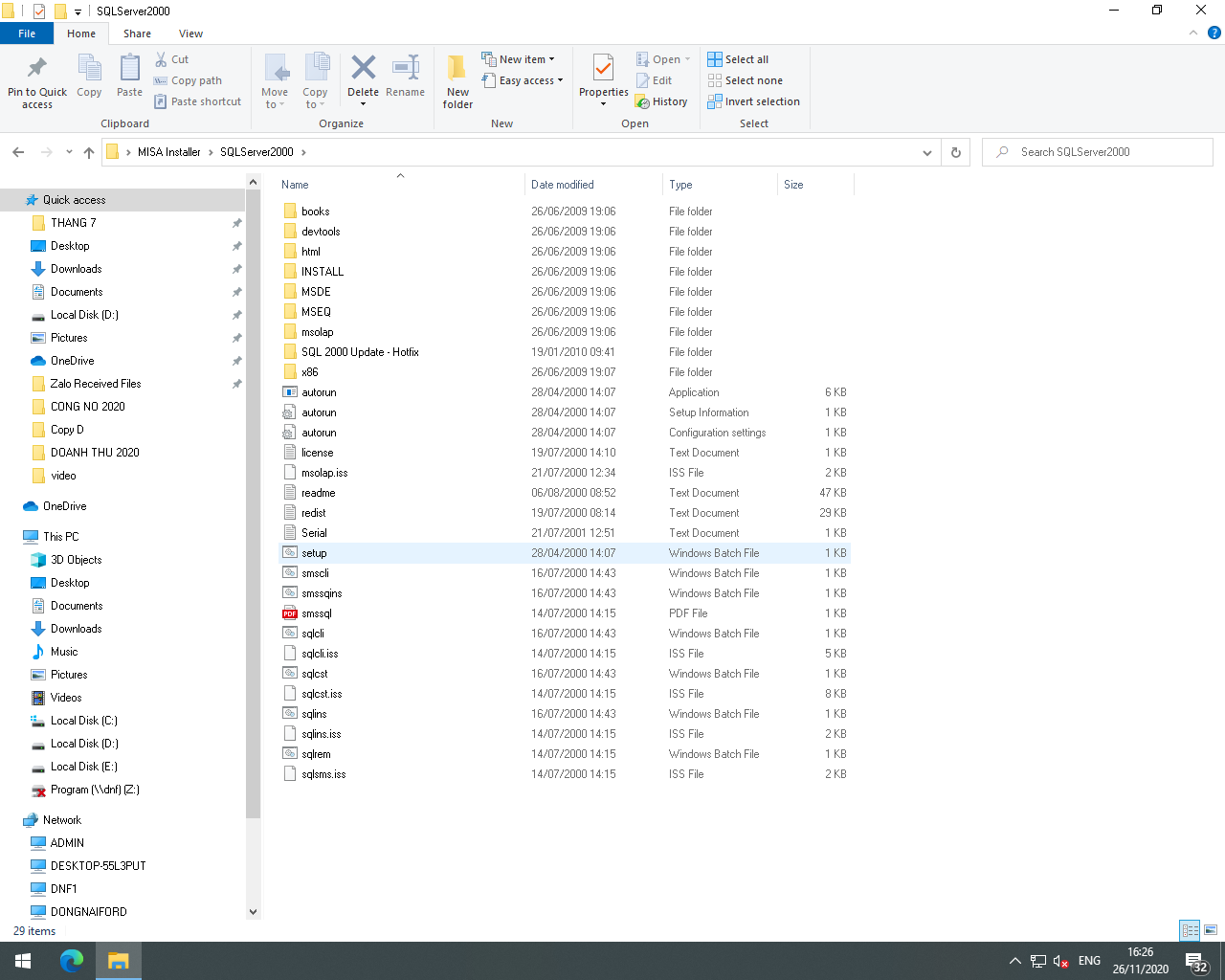Open the Easy access dropdown
The width and height of the screenshot is (1225, 980).
pos(523,80)
